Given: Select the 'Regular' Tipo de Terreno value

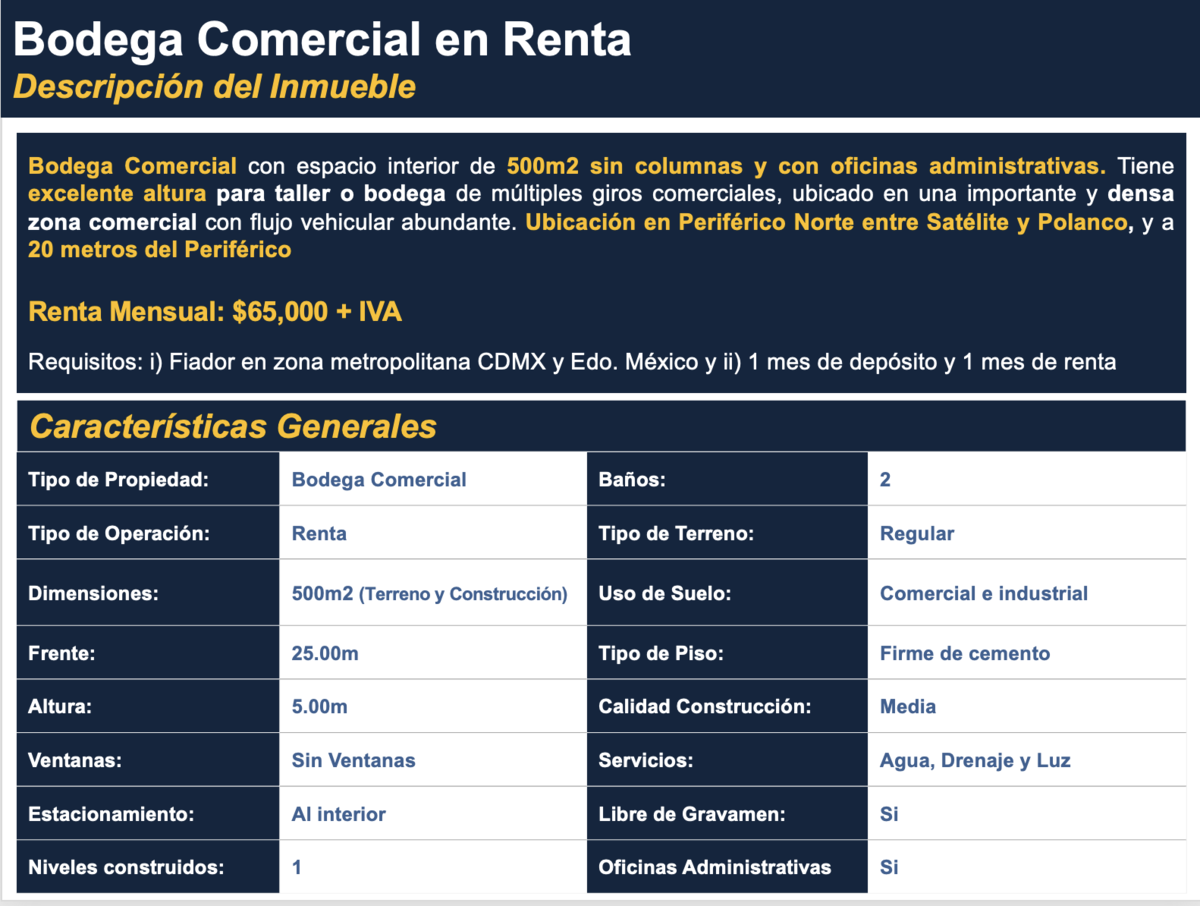Looking at the screenshot, I should [x=917, y=533].
